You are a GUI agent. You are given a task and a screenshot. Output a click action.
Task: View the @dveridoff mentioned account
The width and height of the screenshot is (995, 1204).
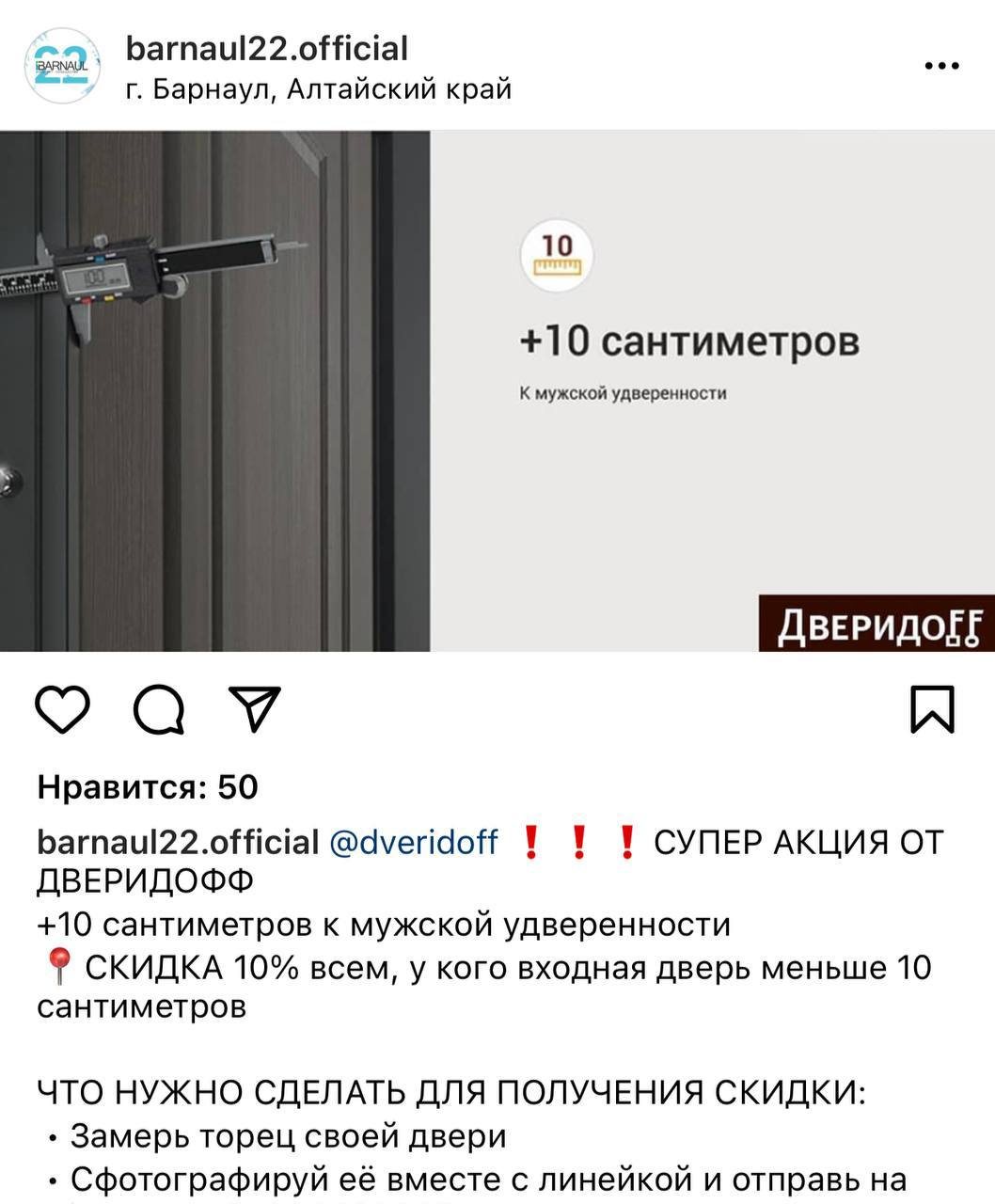click(x=413, y=842)
